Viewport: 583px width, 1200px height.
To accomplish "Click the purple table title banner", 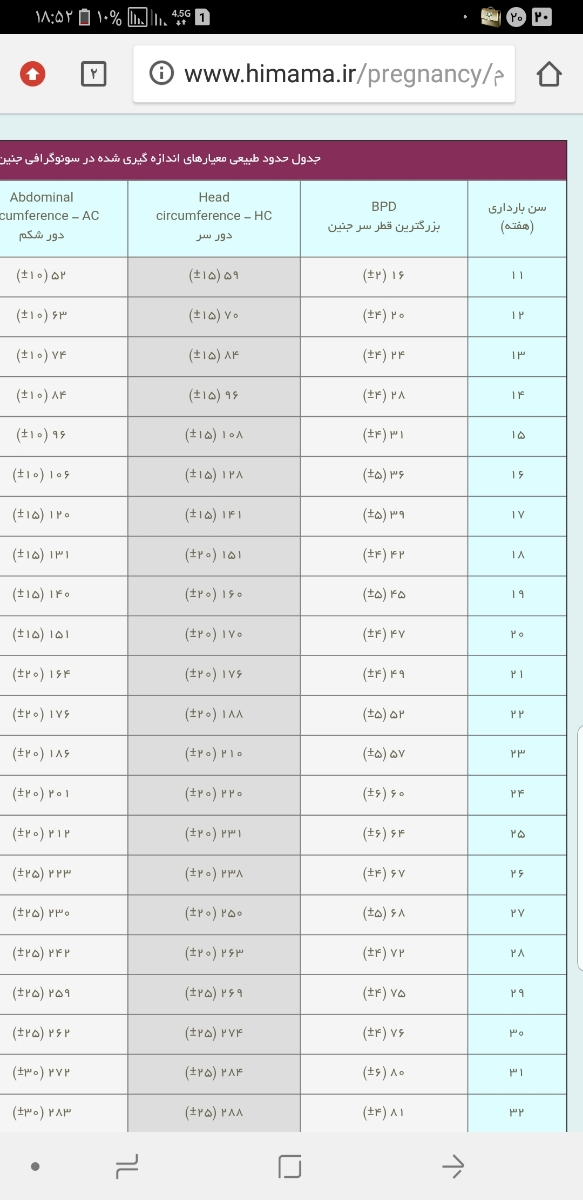I will point(283,160).
